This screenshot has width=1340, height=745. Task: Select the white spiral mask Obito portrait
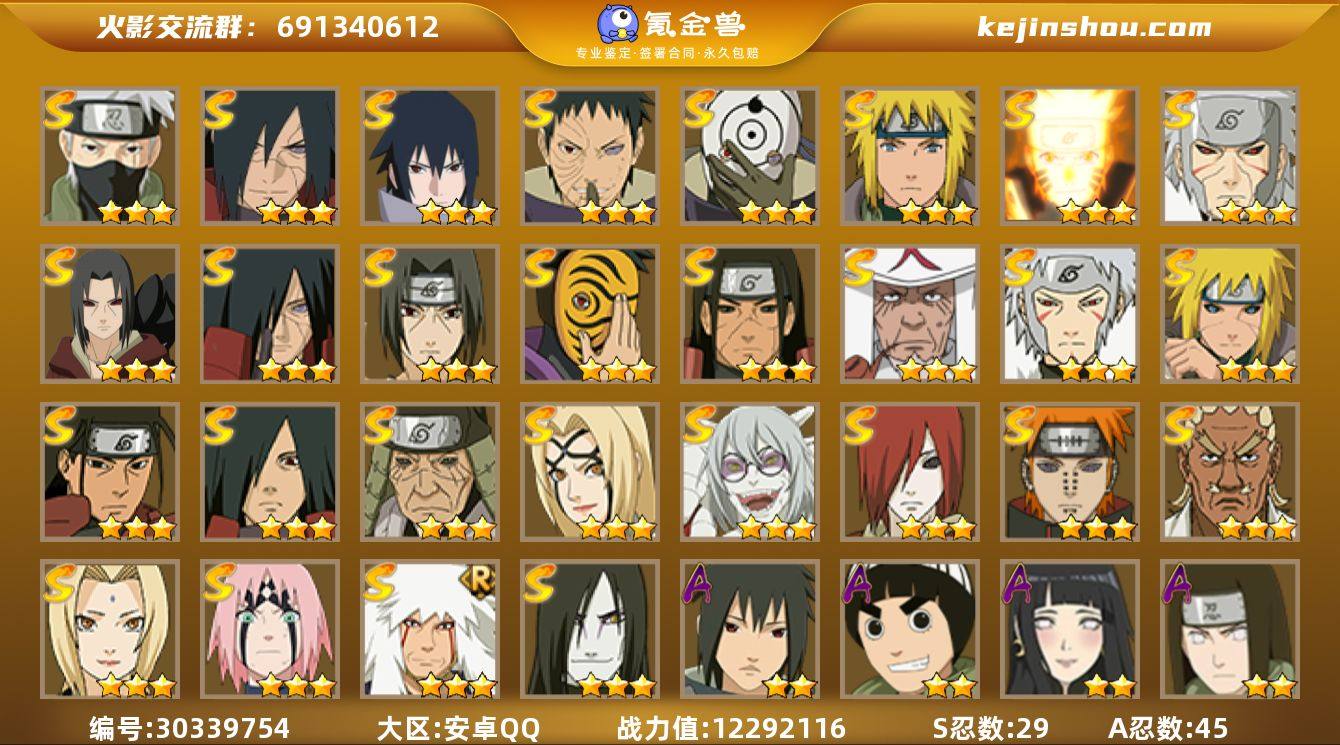click(x=750, y=156)
